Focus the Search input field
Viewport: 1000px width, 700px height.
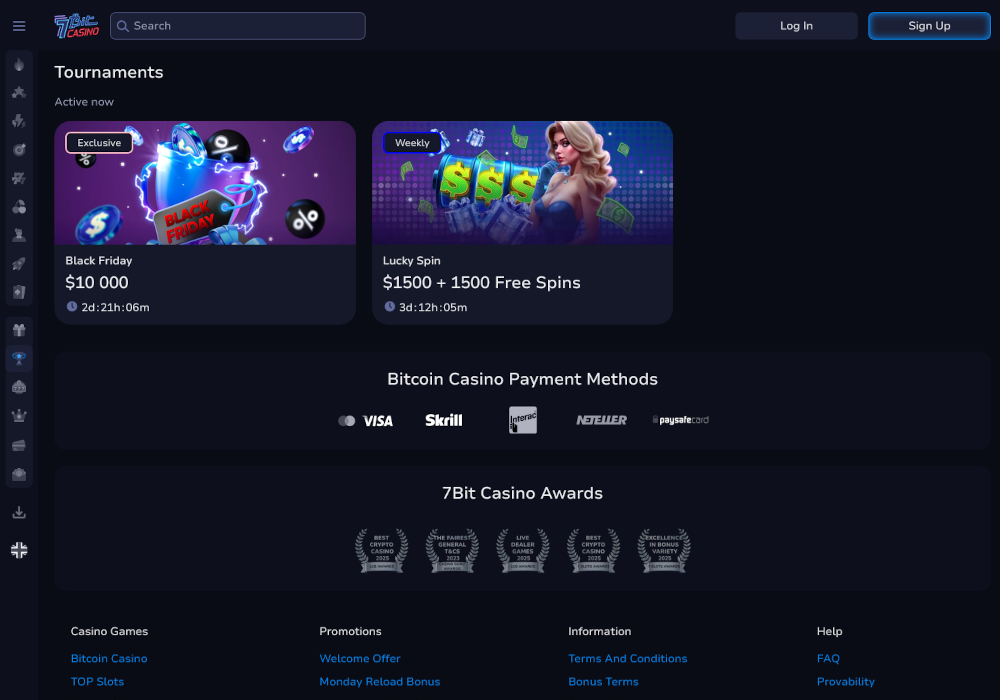pyautogui.click(x=238, y=26)
